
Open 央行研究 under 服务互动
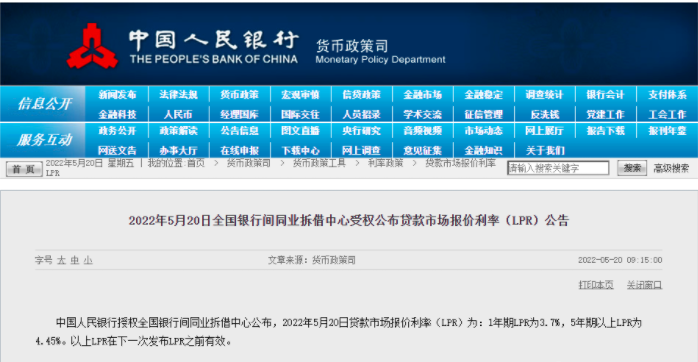pos(361,131)
